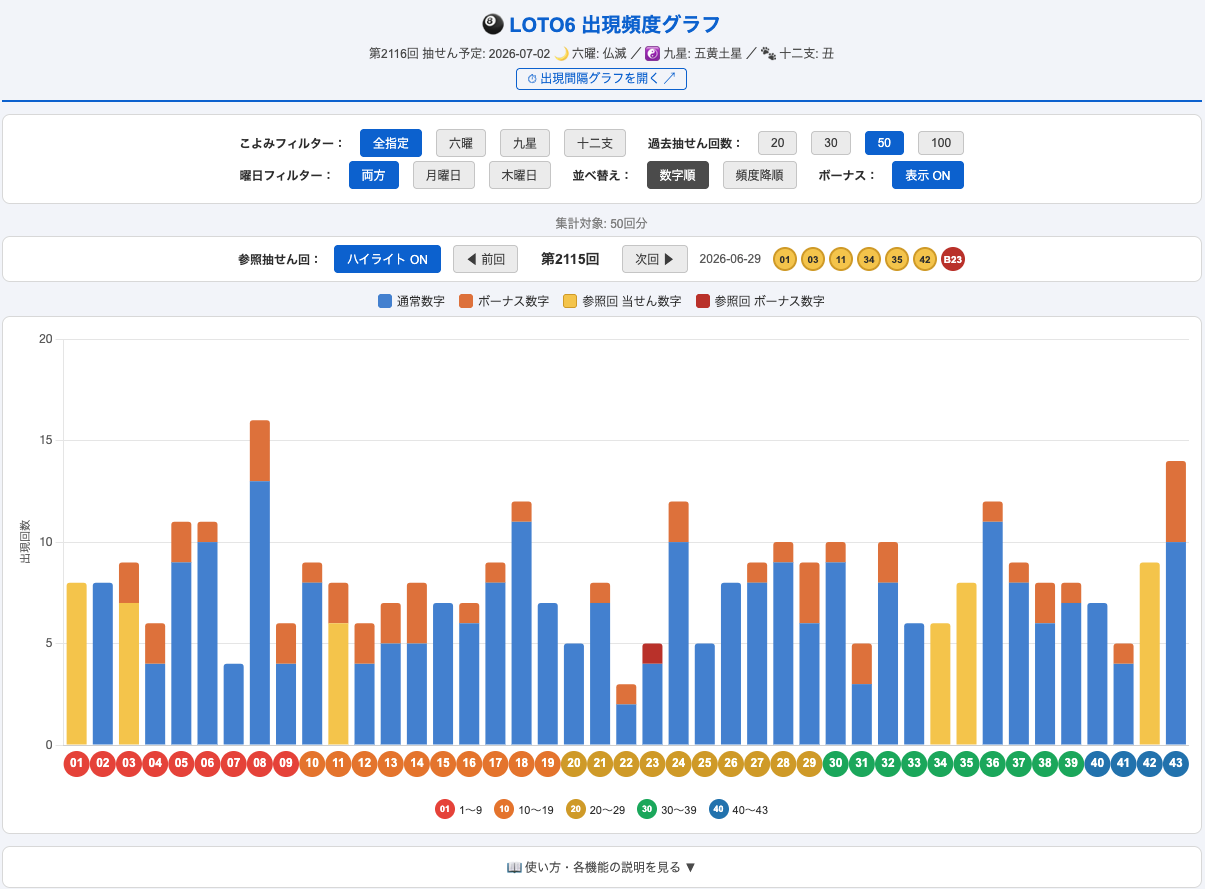The height and width of the screenshot is (889, 1205).
Task: Click the 参照回 ボーナス数字 red legend swatch
Action: click(x=703, y=301)
